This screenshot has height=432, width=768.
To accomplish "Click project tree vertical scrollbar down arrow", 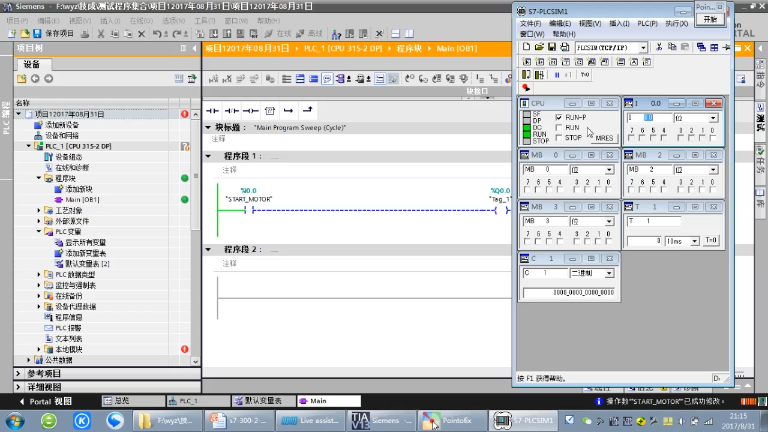I will coord(195,361).
